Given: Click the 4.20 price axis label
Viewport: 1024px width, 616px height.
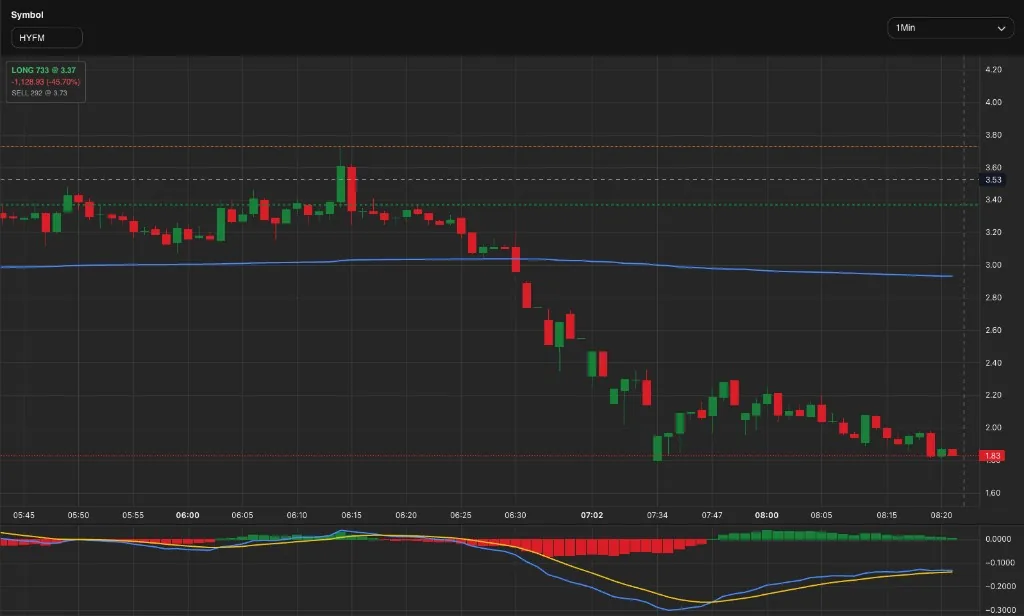Looking at the screenshot, I should (x=993, y=69).
